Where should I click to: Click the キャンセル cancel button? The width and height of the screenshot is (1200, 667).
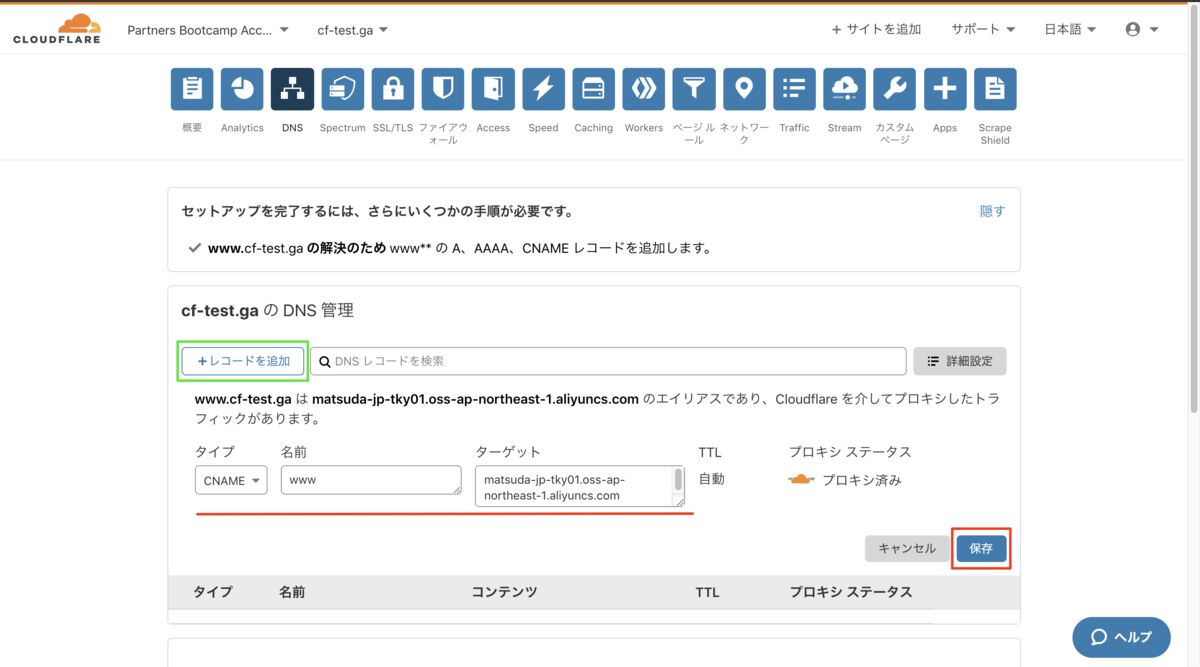click(x=907, y=548)
